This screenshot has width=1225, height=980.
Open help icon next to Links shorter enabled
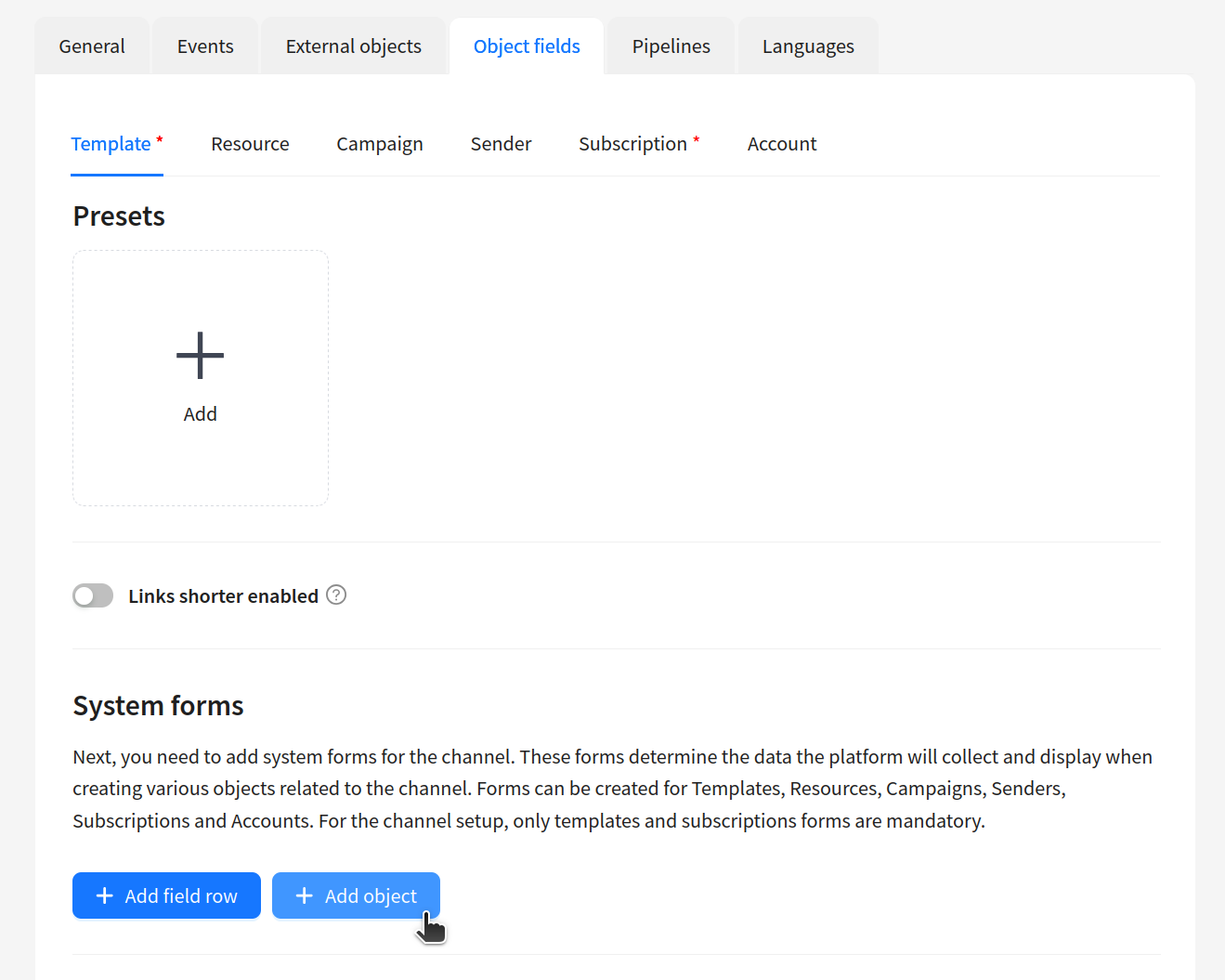click(x=337, y=595)
